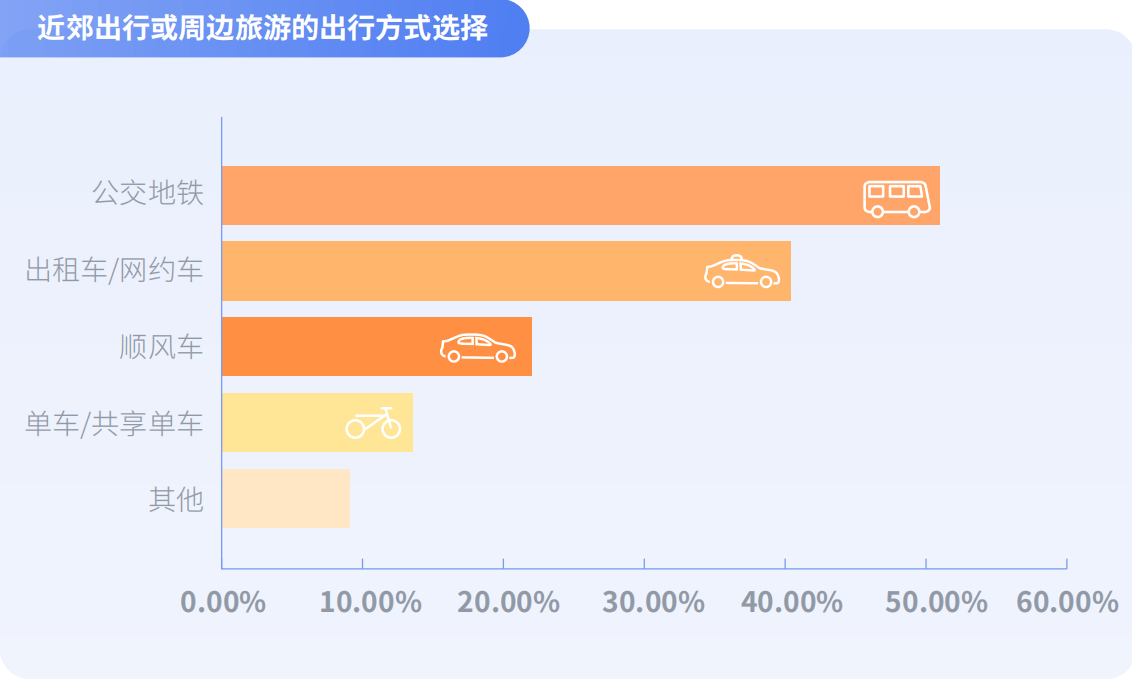The width and height of the screenshot is (1132, 679).
Task: Click the 顺风车 category label
Action: [161, 347]
